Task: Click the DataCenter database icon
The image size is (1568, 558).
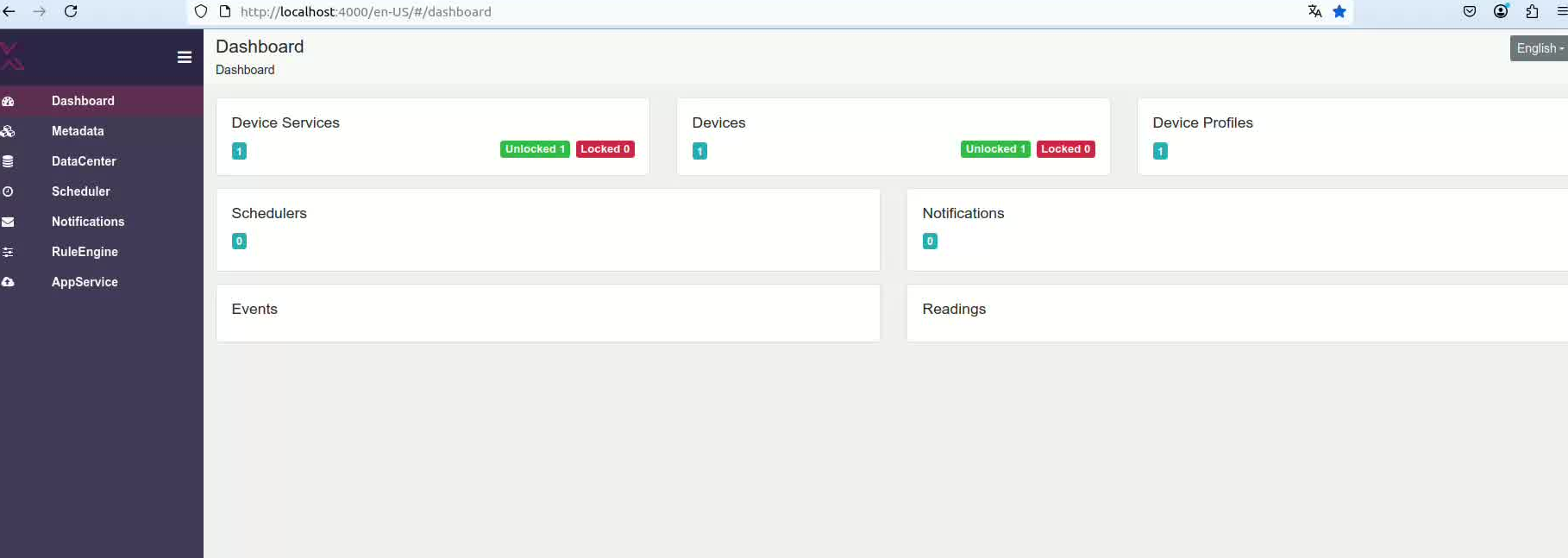Action: 8,161
